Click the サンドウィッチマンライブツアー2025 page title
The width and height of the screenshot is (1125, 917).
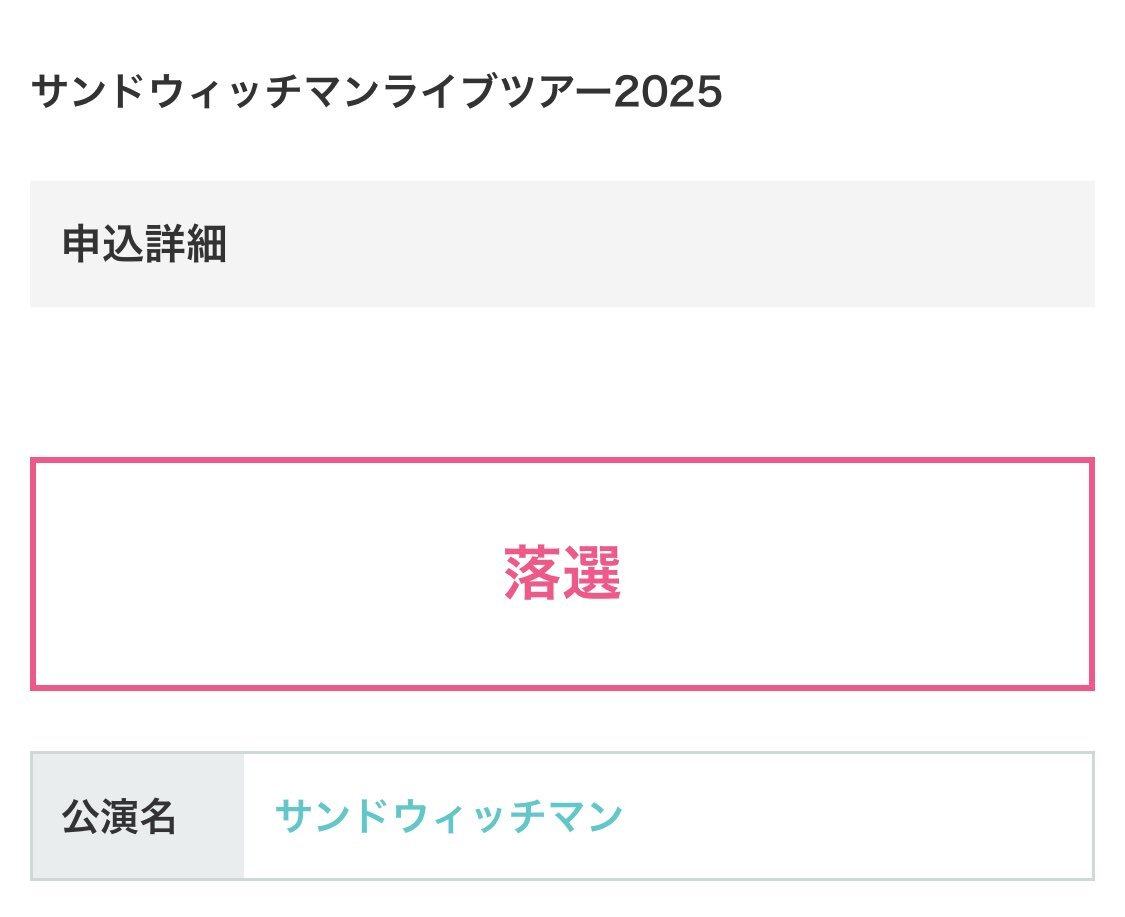376,94
